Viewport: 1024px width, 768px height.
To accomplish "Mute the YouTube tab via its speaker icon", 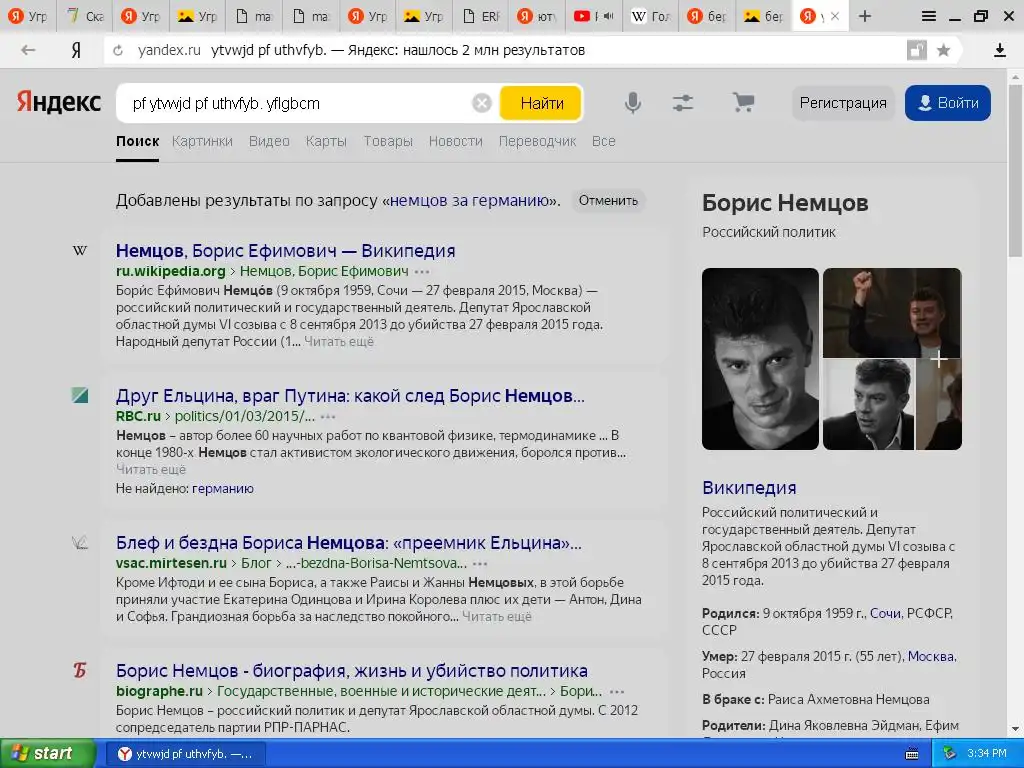I will (x=609, y=16).
